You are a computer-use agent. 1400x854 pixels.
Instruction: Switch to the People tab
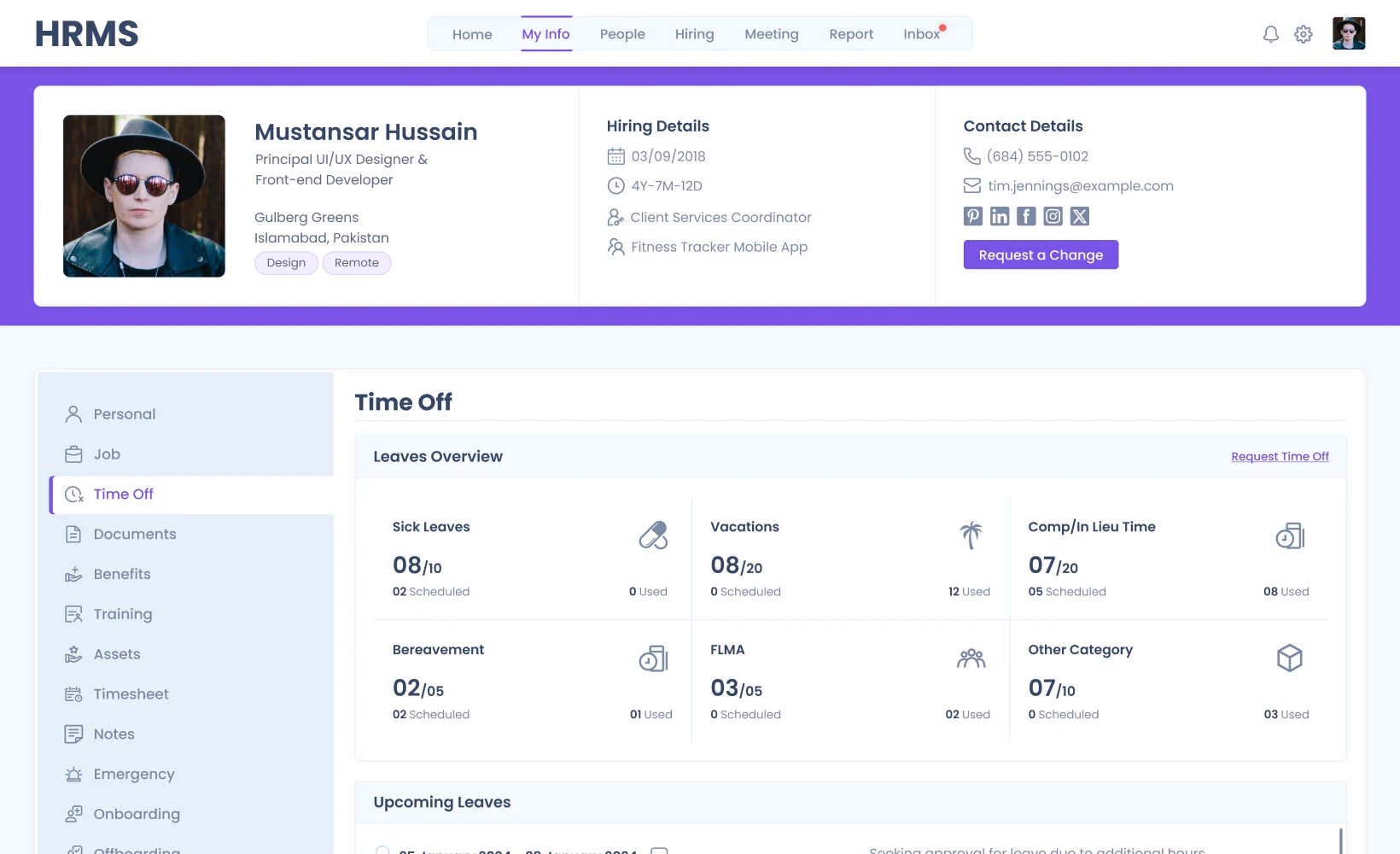(622, 34)
